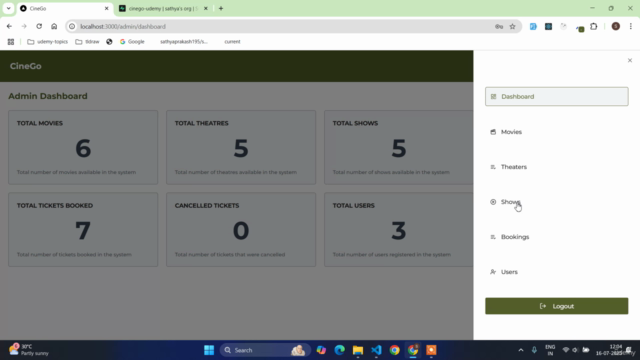Open the Wi-Fi network tray icon
640x360 pixels.
566,350
